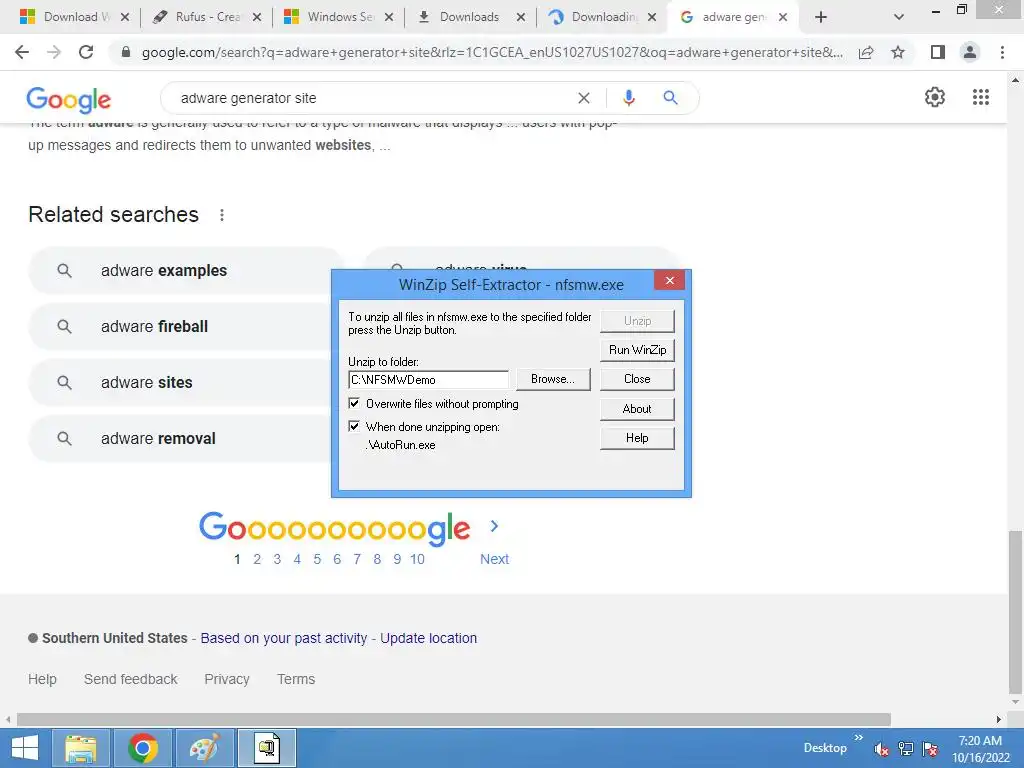
Task: Click Chrome address bar URL
Action: [x=492, y=52]
